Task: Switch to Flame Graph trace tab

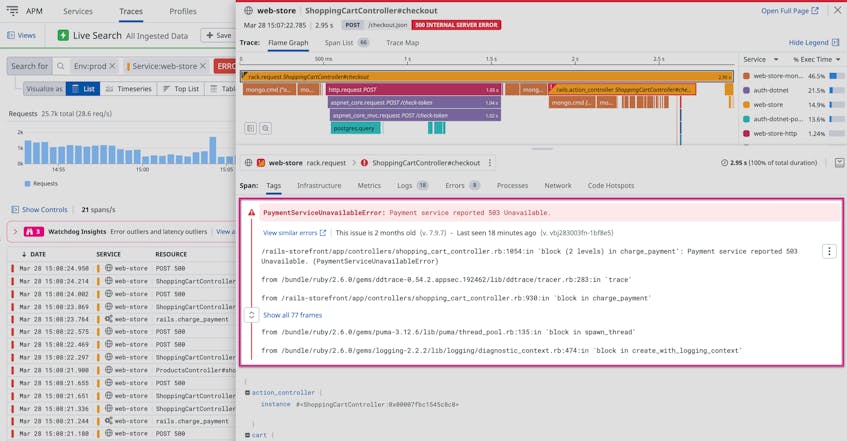Action: (288, 43)
